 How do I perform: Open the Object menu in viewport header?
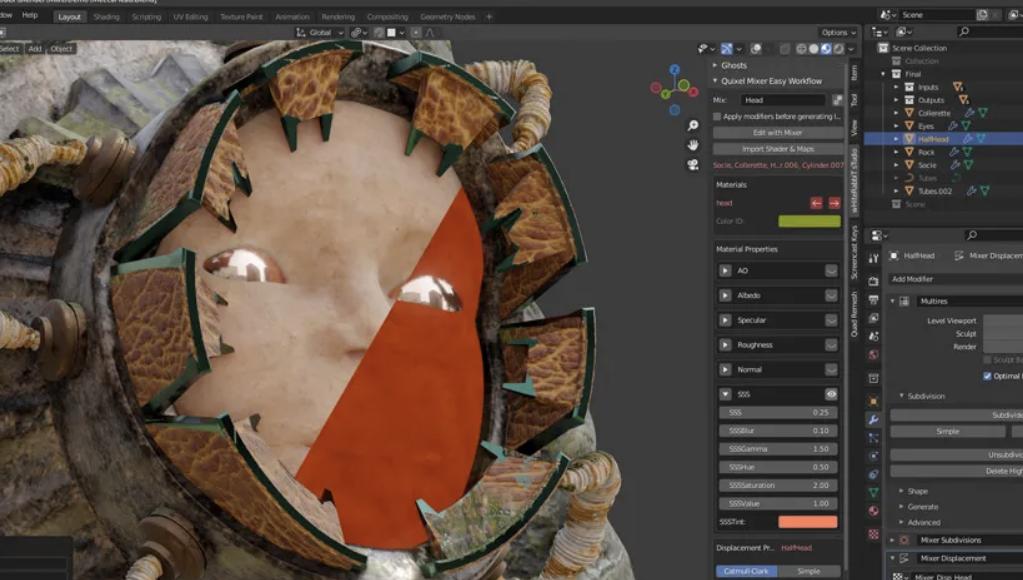61,49
